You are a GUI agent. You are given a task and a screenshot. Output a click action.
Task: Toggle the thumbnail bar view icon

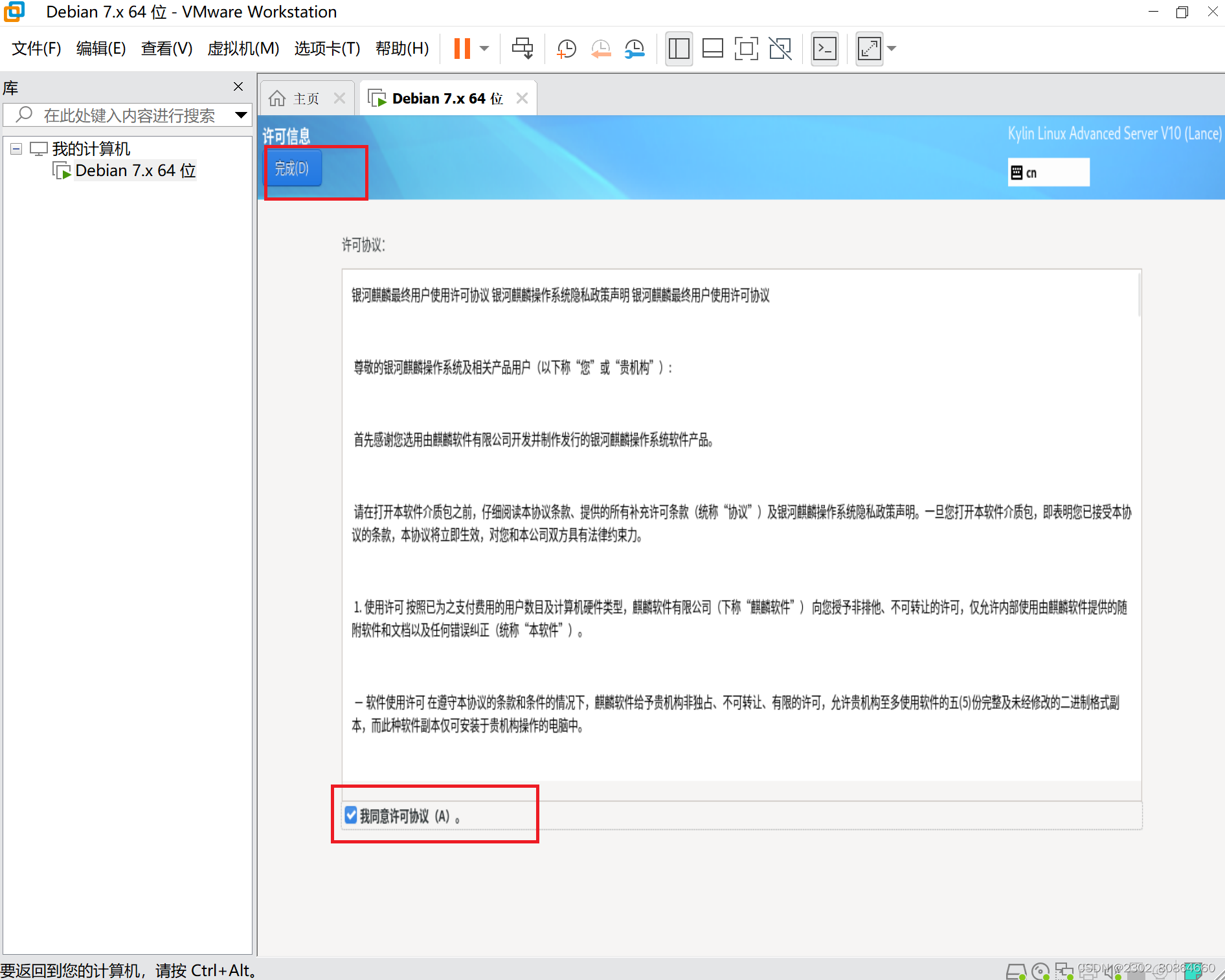[x=713, y=49]
